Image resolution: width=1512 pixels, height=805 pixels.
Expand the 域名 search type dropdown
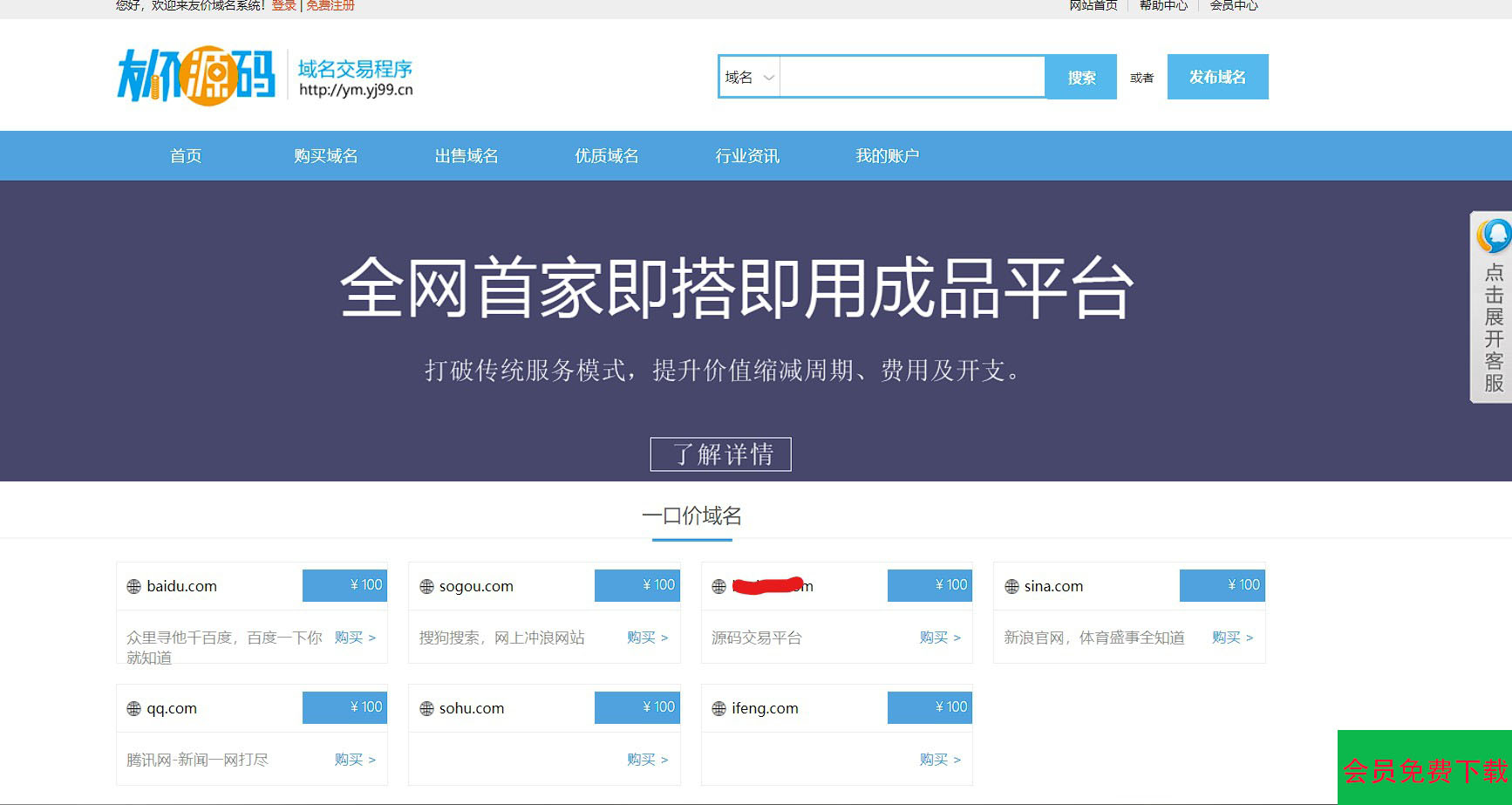click(749, 78)
